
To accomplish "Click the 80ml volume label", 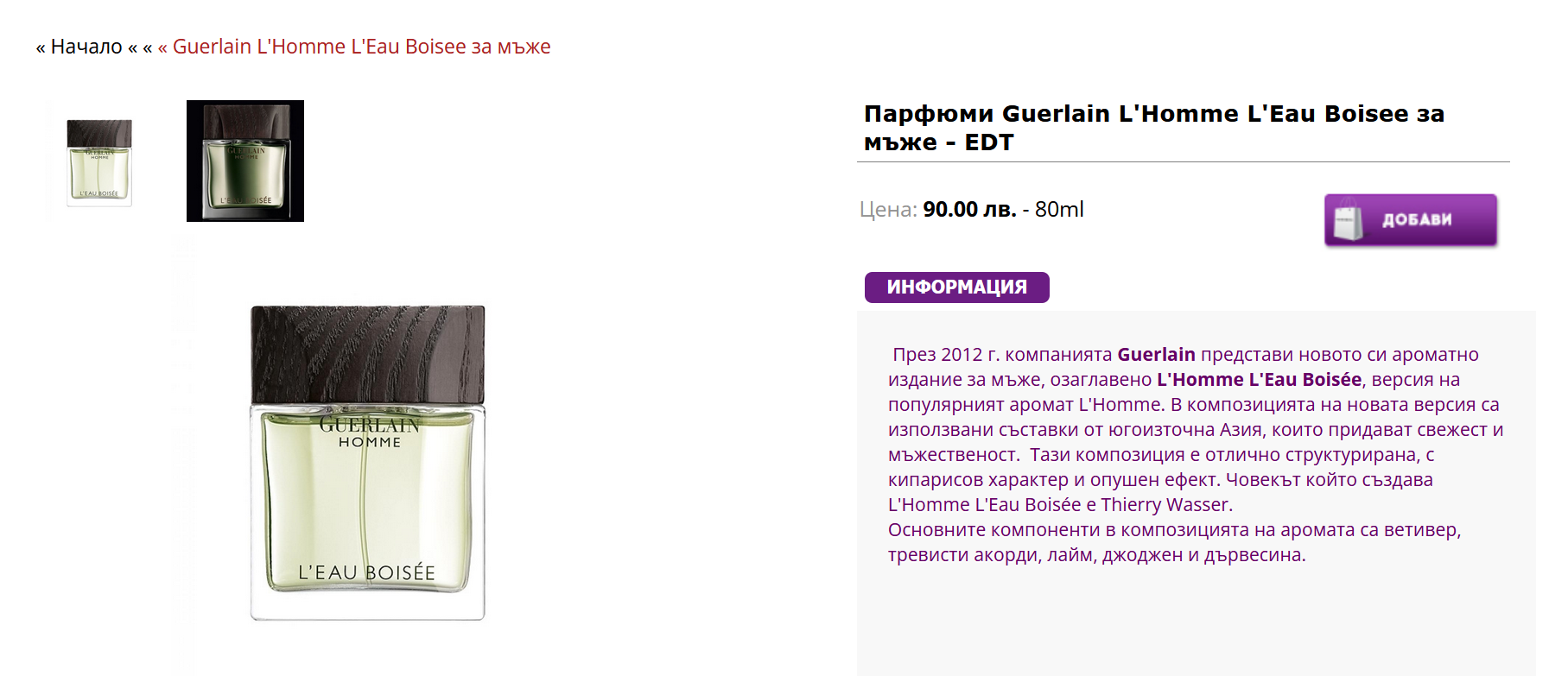I will tap(1059, 210).
